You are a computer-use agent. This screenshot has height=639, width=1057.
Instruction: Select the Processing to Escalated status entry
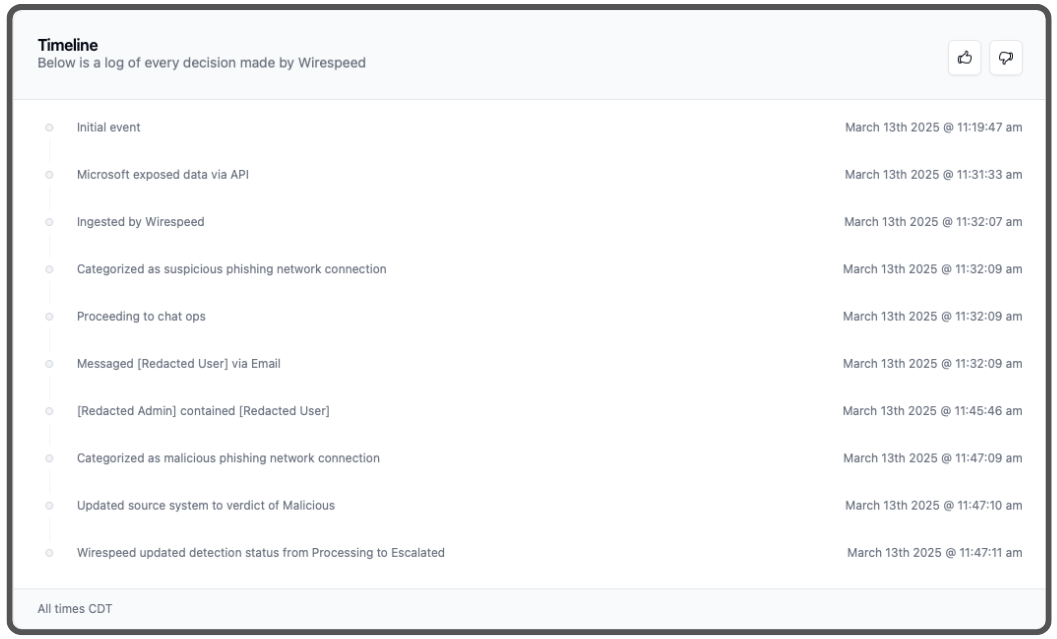[260, 553]
